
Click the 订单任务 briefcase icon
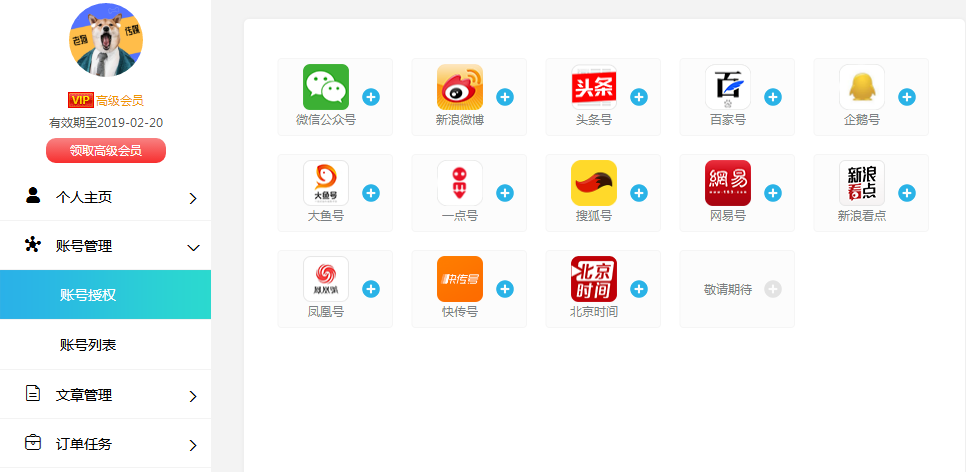[33, 442]
